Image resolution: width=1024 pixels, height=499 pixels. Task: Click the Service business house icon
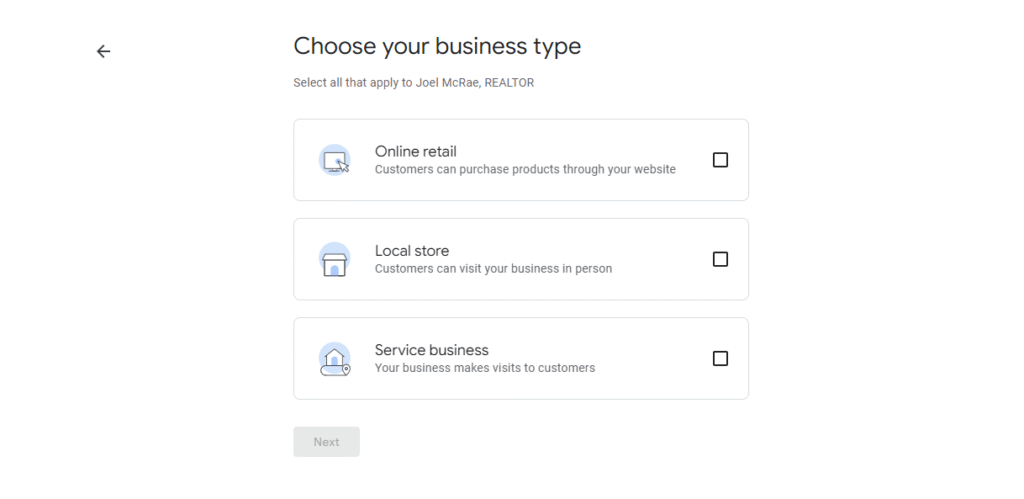point(334,359)
